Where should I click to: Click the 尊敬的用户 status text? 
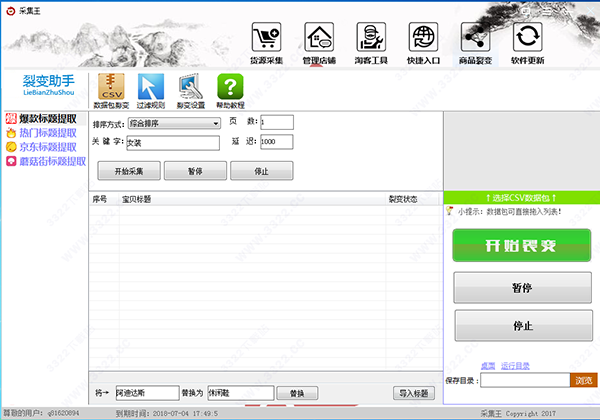(x=41, y=413)
